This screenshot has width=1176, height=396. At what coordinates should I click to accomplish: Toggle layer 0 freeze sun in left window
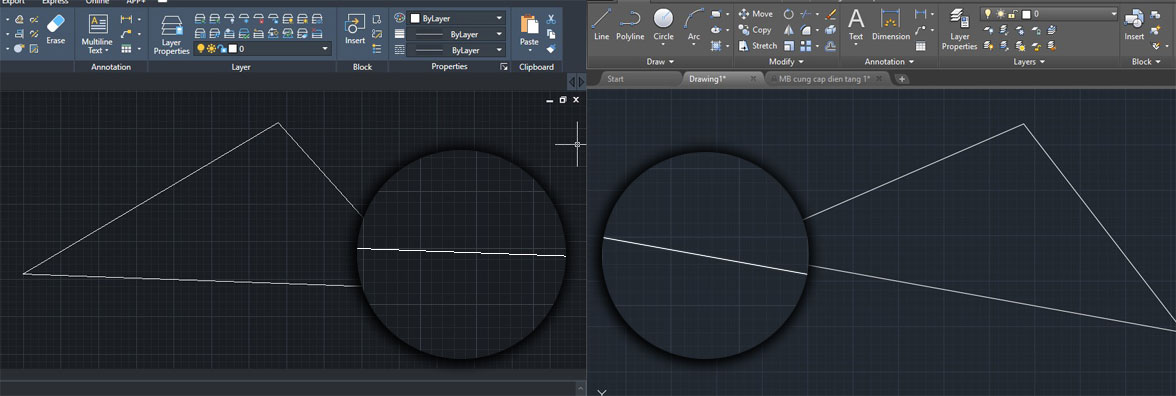coord(211,49)
